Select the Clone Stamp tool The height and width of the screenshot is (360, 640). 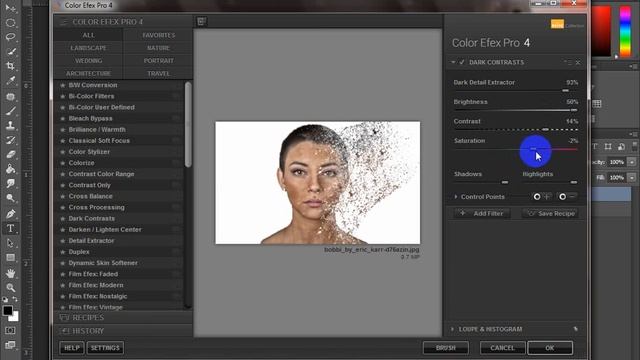click(10, 125)
